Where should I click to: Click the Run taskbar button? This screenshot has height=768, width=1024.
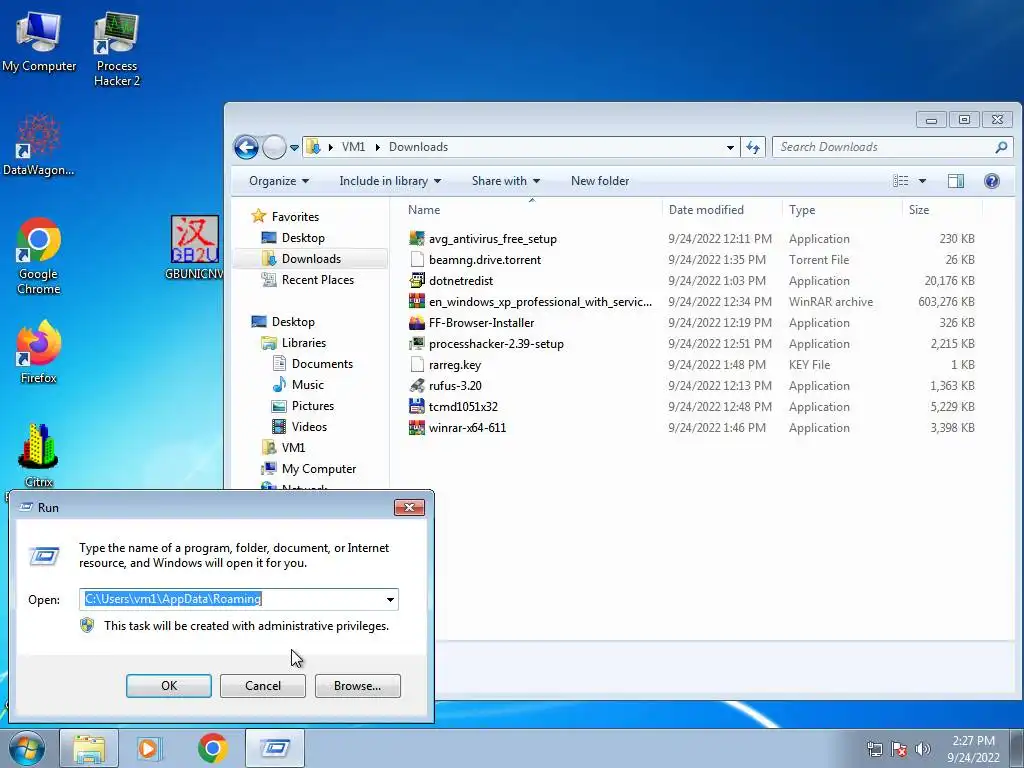point(274,748)
